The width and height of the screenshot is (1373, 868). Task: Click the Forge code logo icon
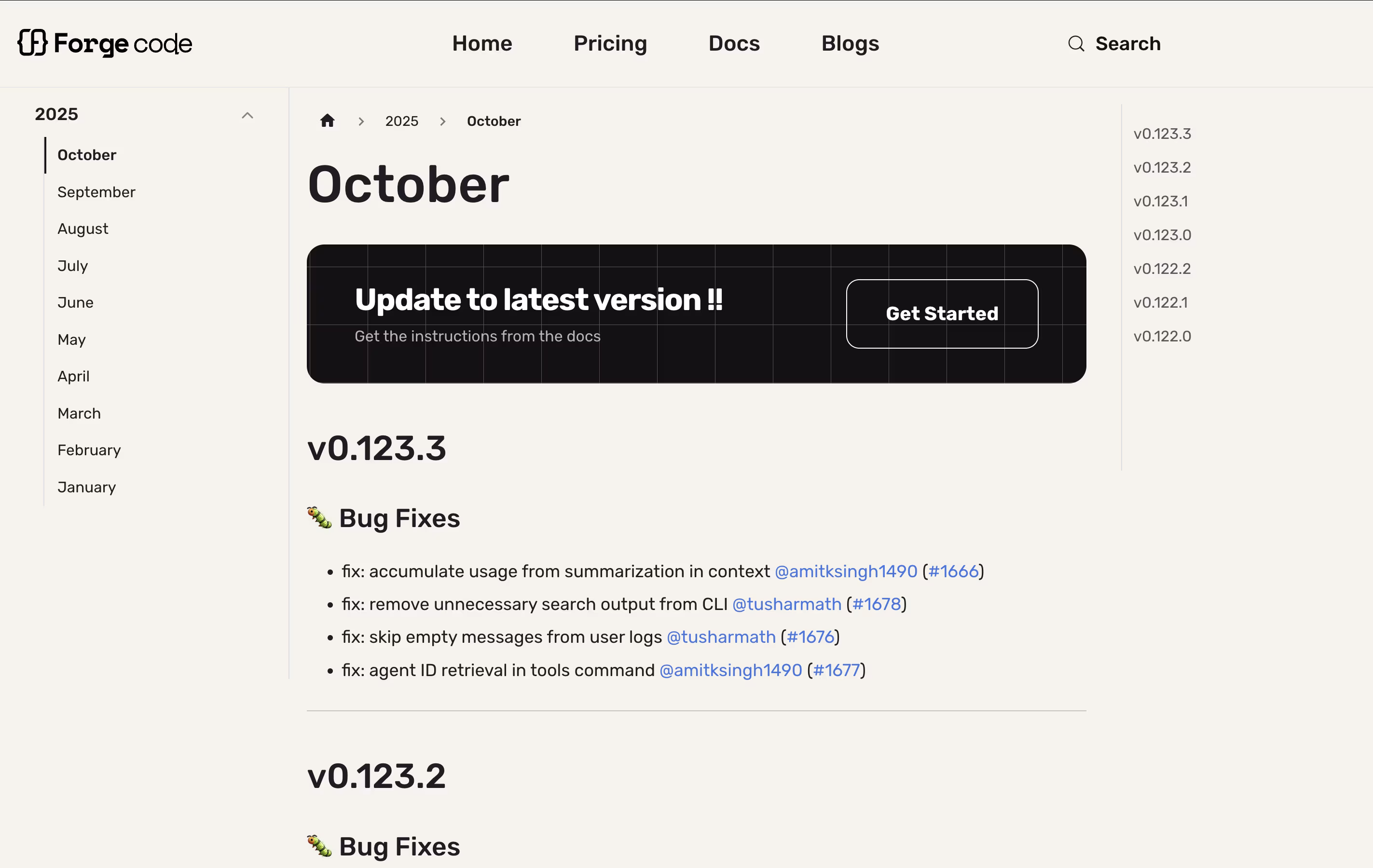32,43
